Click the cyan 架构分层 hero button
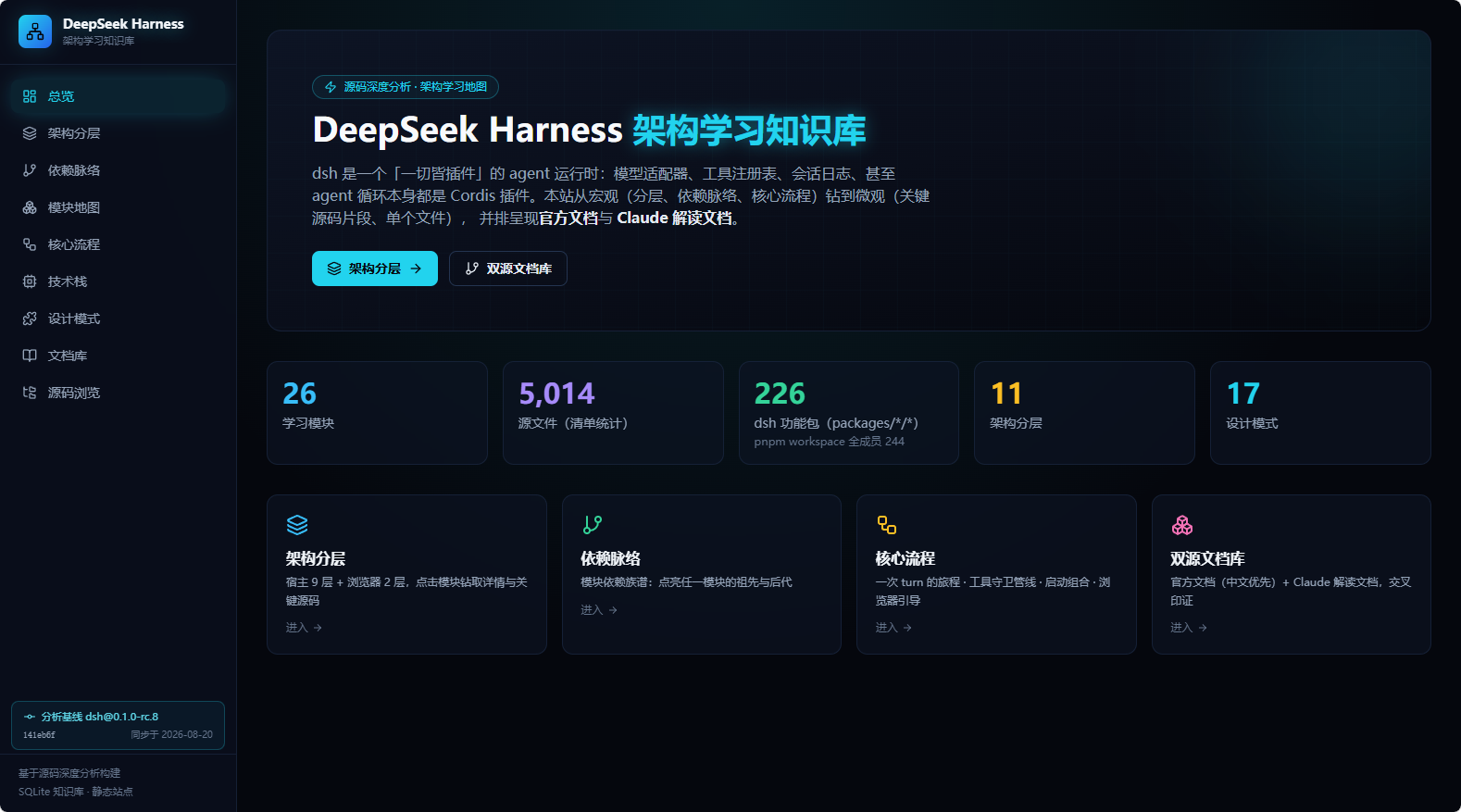 click(x=375, y=269)
